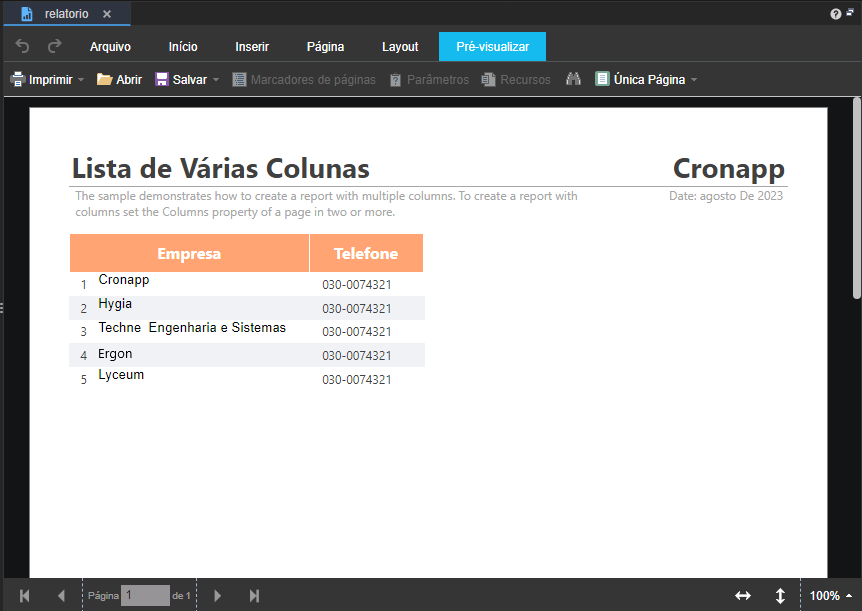Switch to the Início tab
862x611 pixels.
pos(183,47)
